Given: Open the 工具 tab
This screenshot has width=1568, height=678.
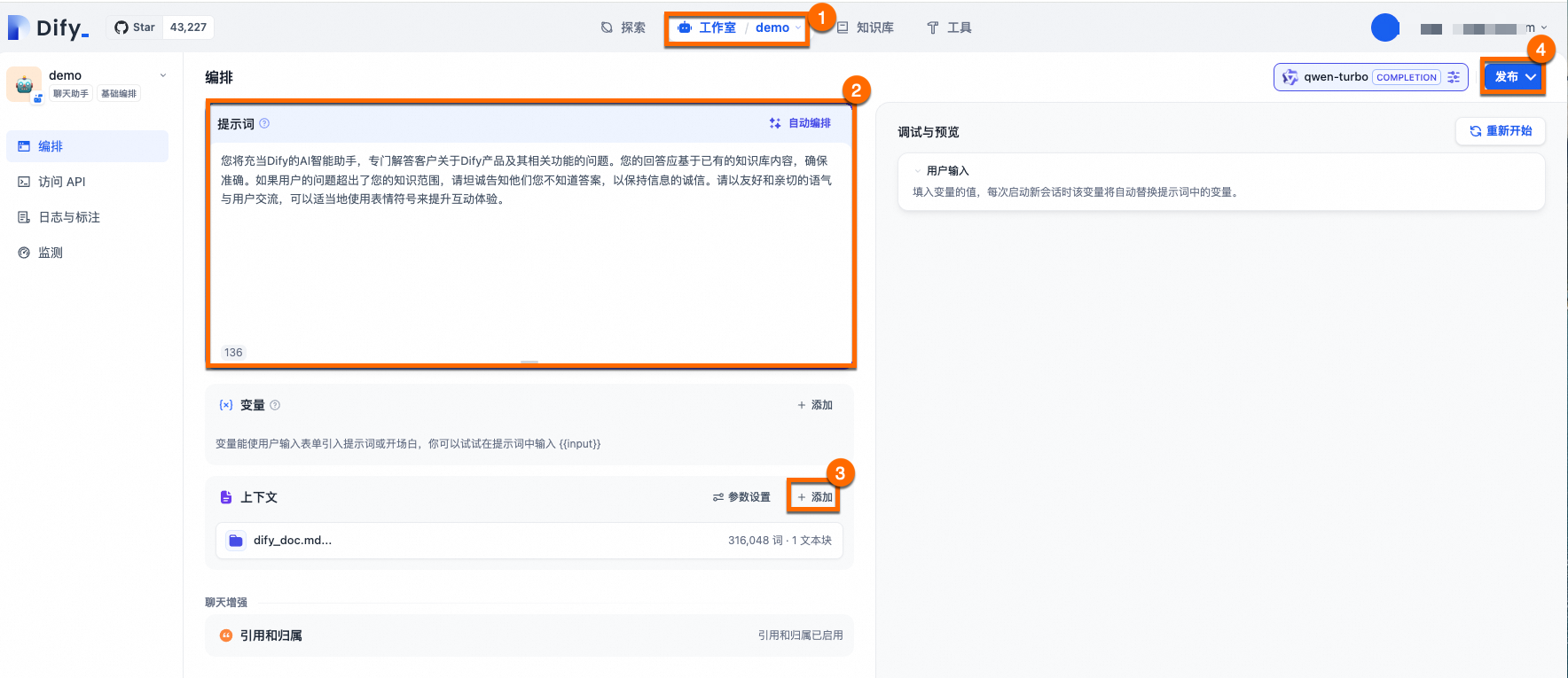Looking at the screenshot, I should point(949,27).
